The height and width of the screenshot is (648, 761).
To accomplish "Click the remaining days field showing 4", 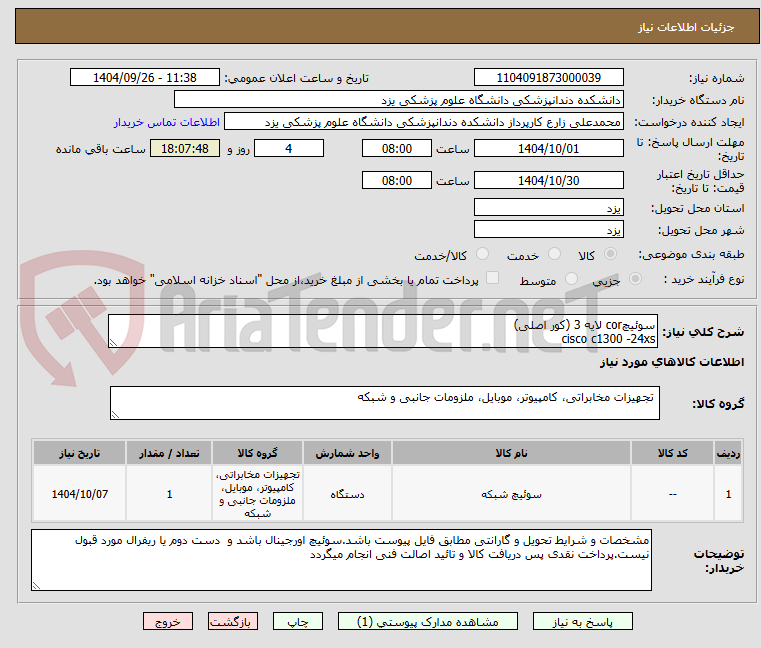I will point(289,149).
